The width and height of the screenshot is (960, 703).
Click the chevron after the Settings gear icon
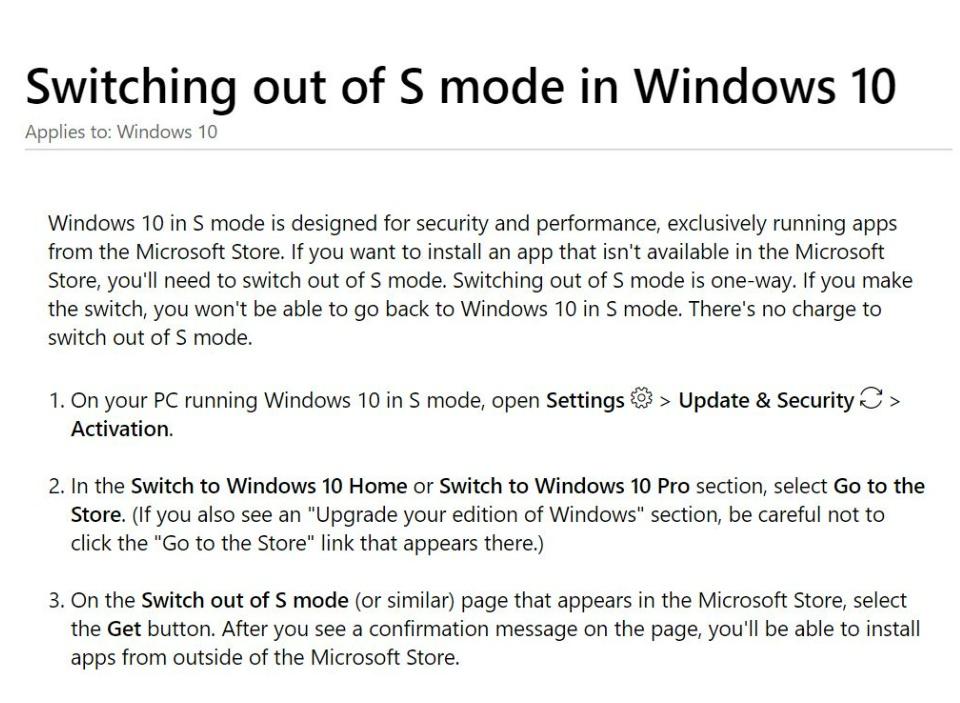tap(666, 402)
